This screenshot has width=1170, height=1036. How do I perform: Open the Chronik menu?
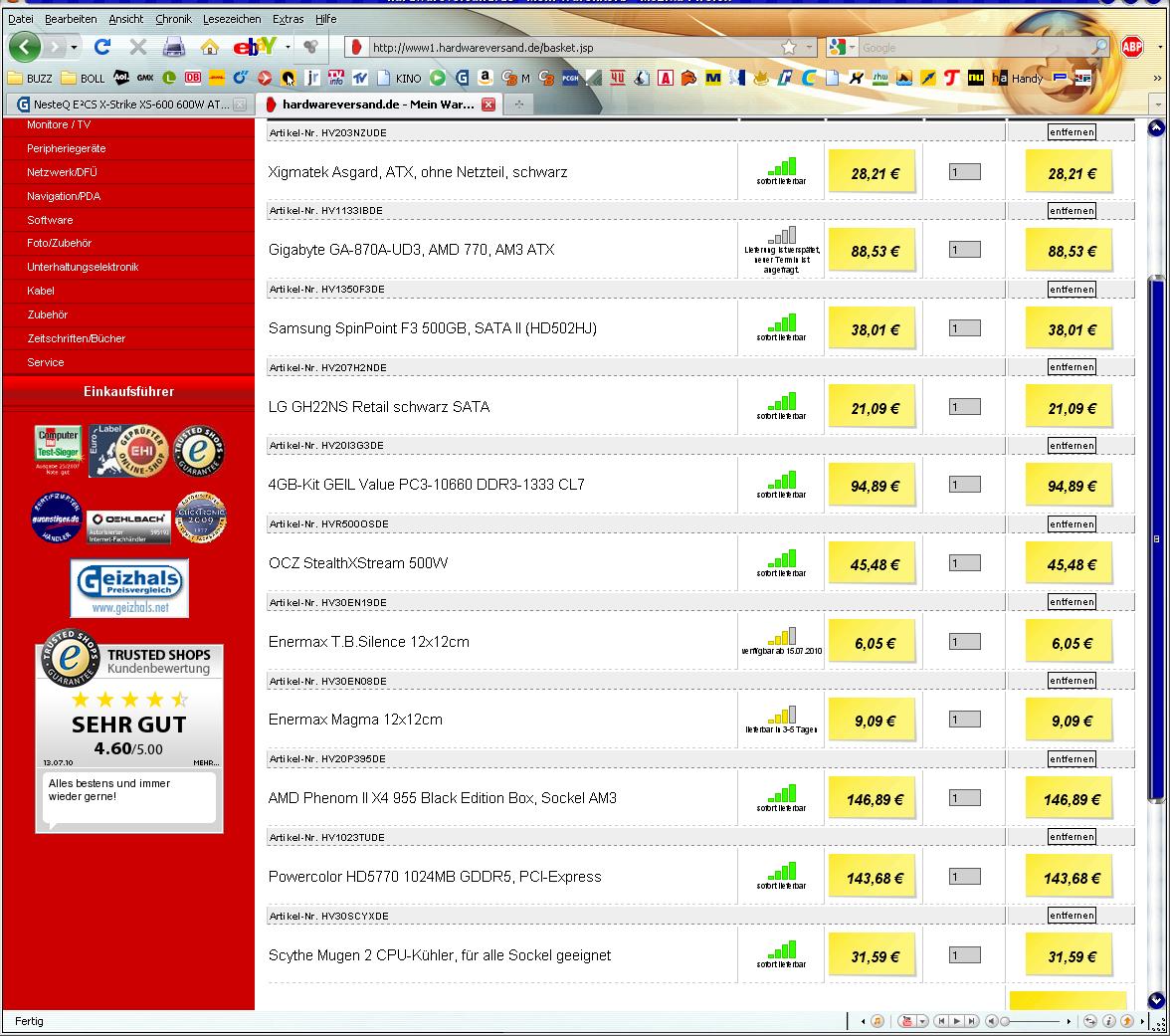pyautogui.click(x=173, y=19)
